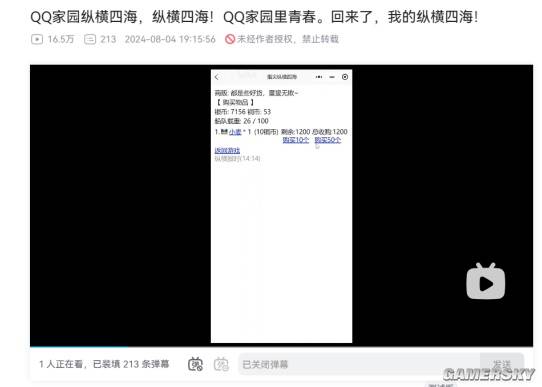Click the 小麦 item link
Image resolution: width=542 pixels, height=387 pixels.
235,132
